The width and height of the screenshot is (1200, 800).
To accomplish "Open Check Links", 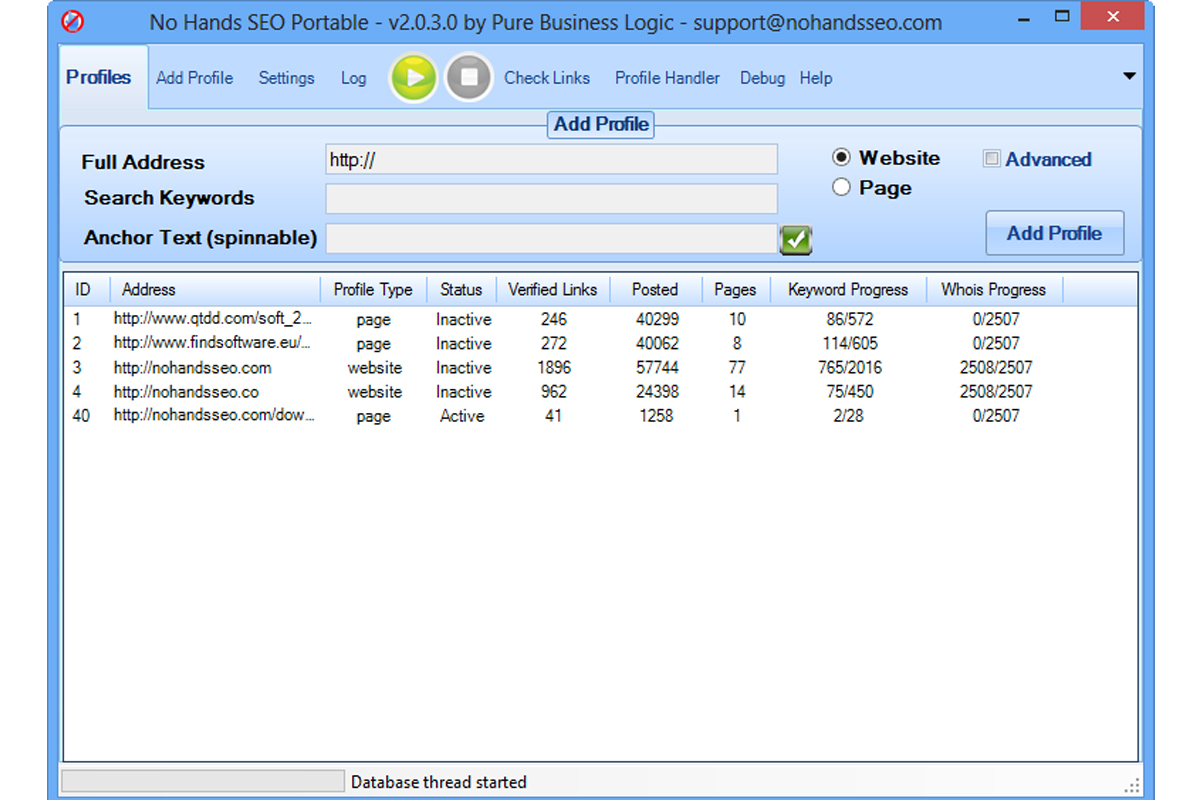I will pyautogui.click(x=547, y=78).
